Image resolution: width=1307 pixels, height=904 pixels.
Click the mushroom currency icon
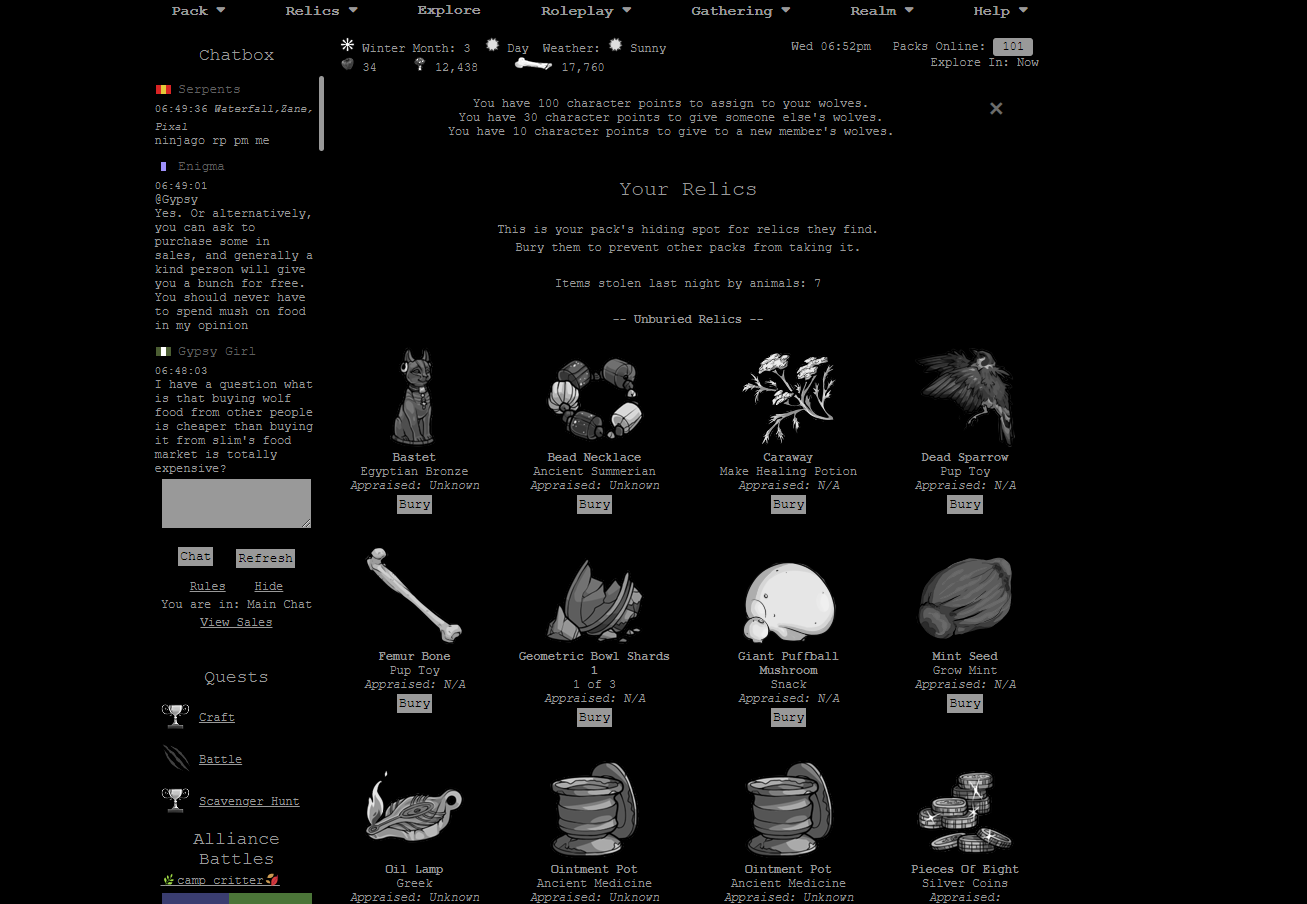[x=420, y=65]
